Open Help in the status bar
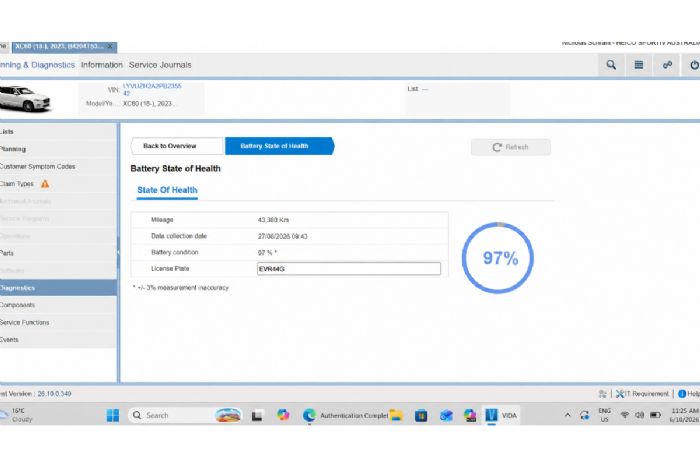The height and width of the screenshot is (466, 700). coord(689,394)
